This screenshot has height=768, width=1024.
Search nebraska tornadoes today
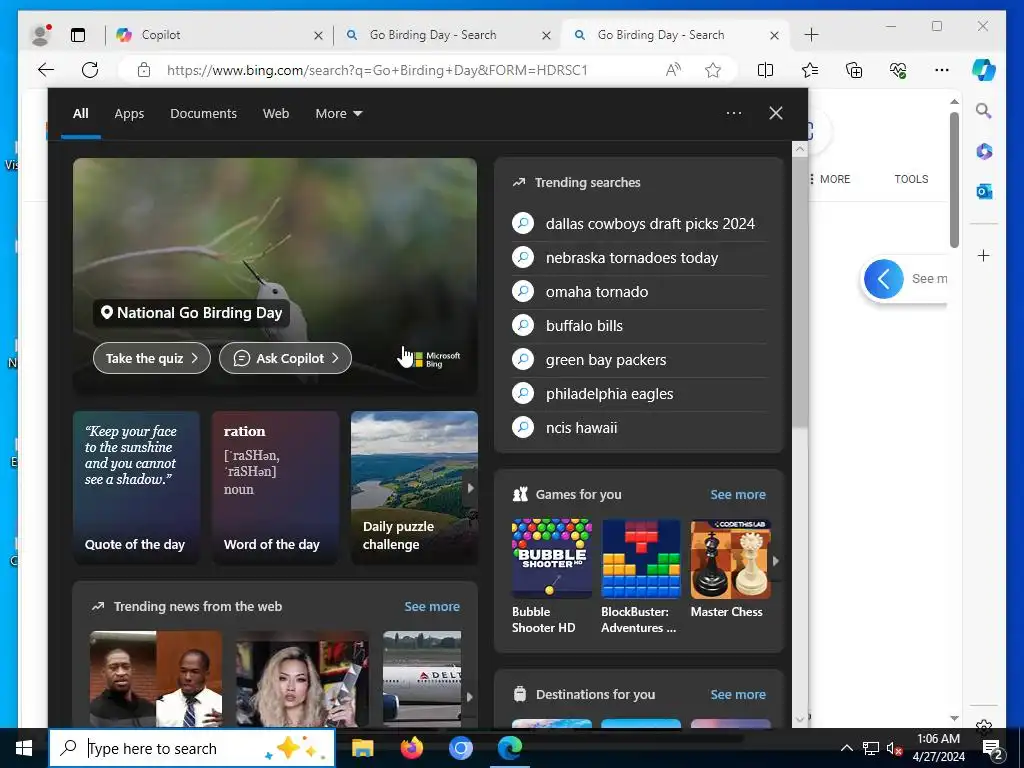click(x=639, y=258)
